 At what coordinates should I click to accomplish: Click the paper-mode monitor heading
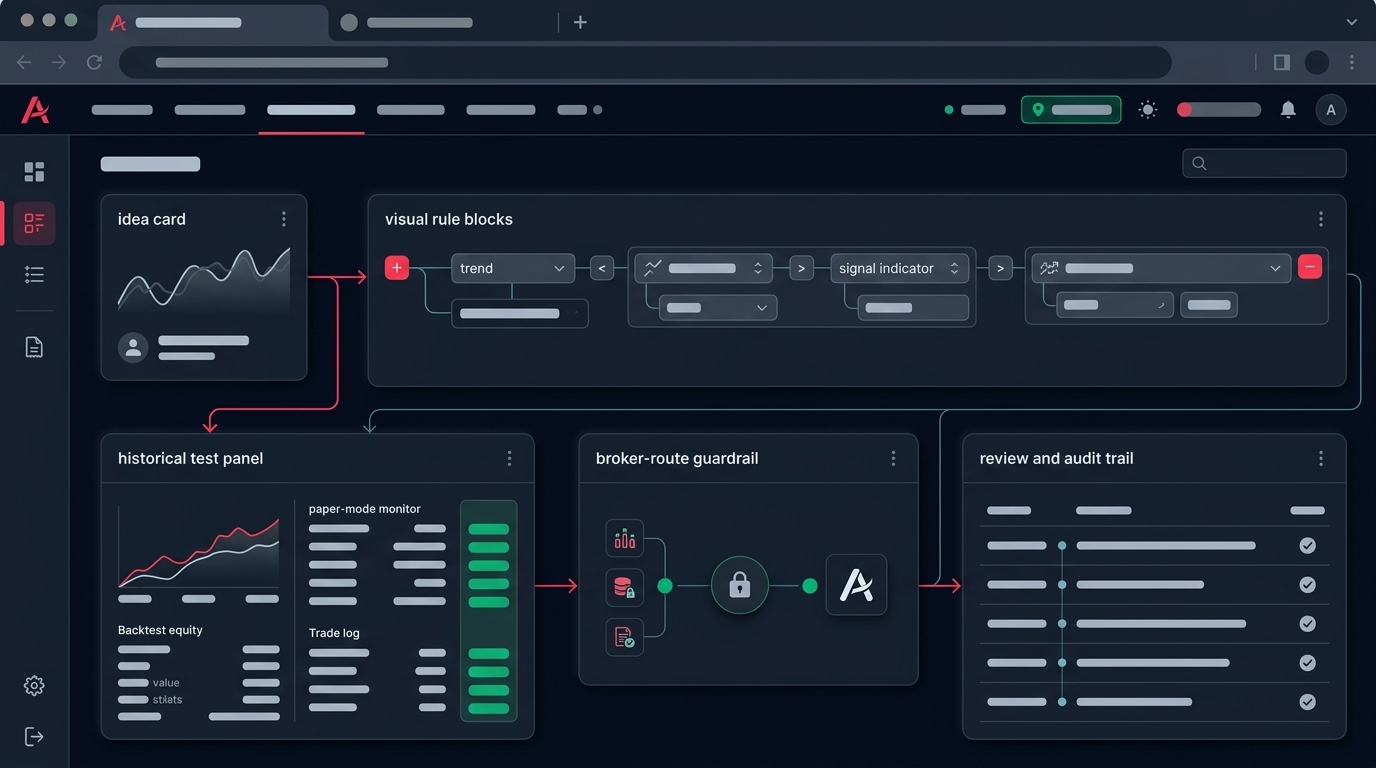pos(365,509)
